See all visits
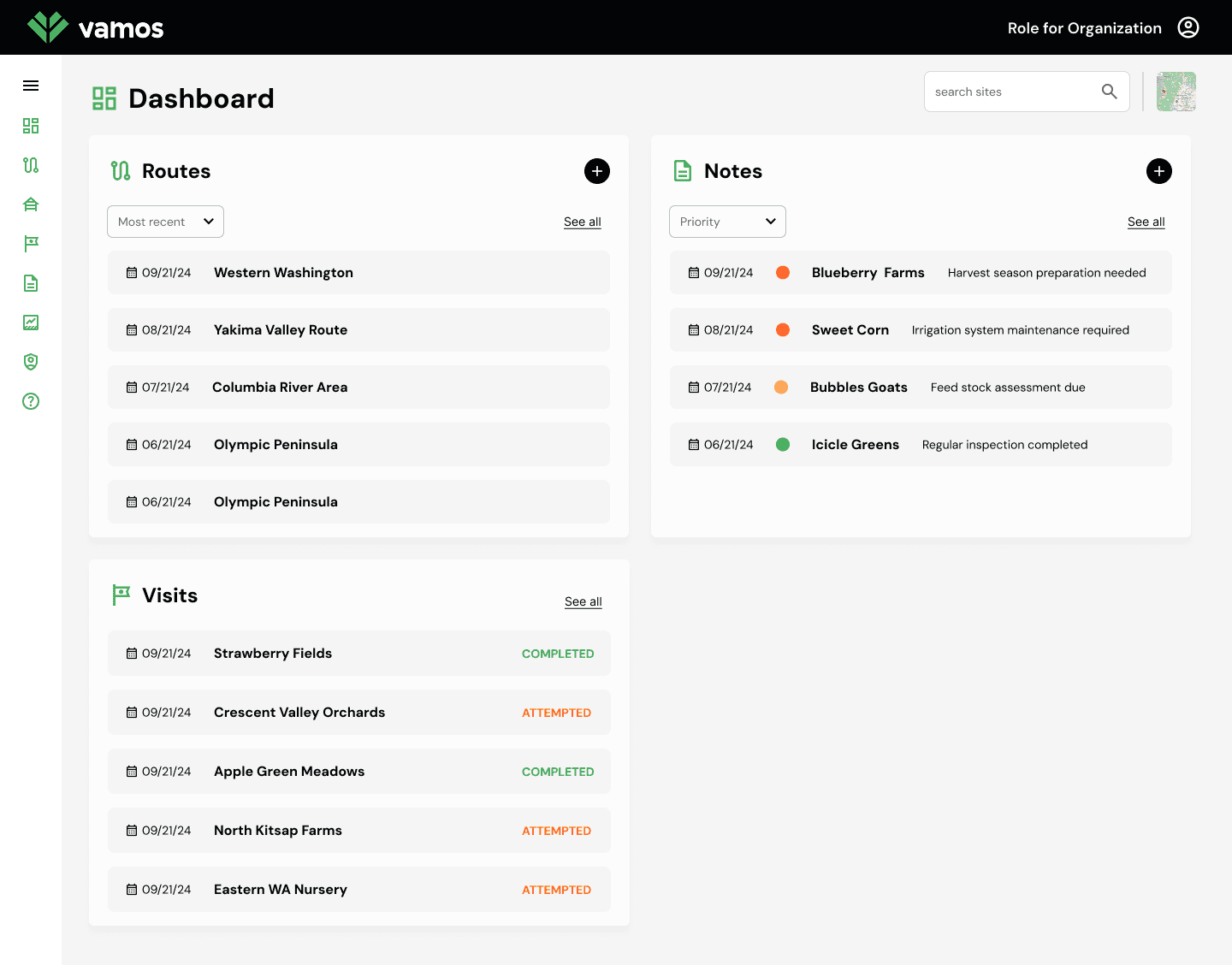1232x965 pixels. point(583,601)
